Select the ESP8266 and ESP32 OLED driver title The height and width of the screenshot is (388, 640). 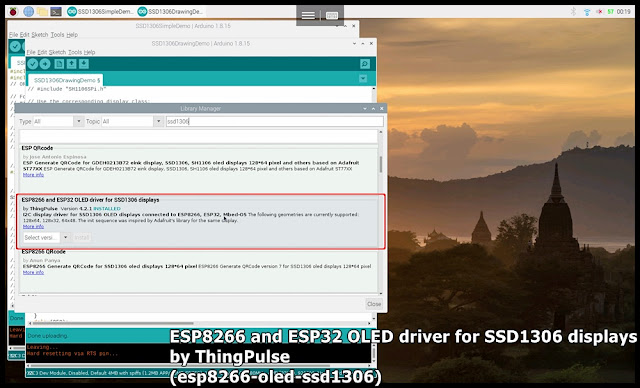click(x=90, y=200)
